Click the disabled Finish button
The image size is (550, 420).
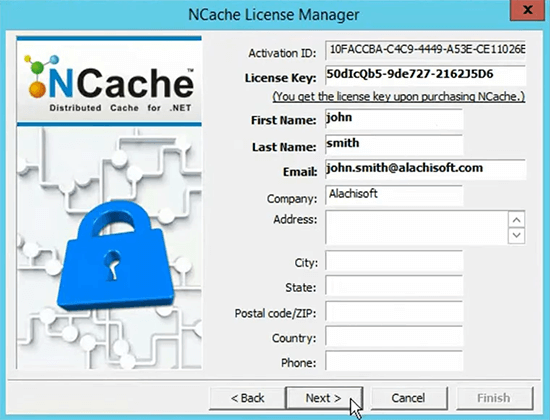[494, 398]
